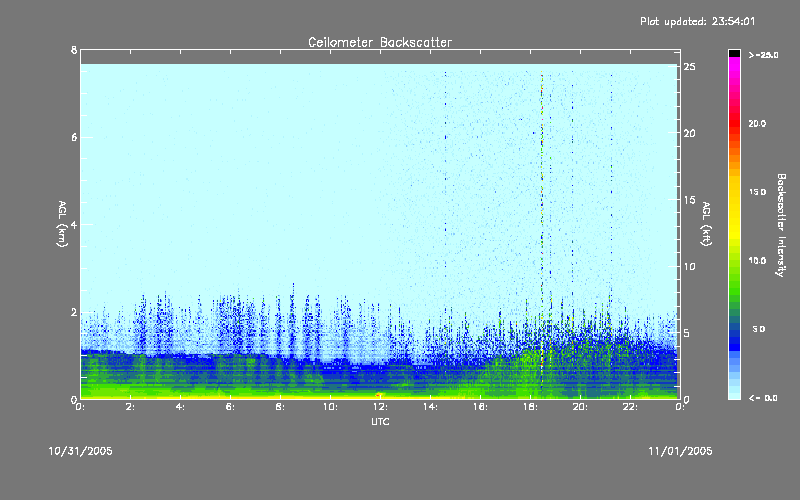Click the 6 km tick label on left axis
The width and height of the screenshot is (800, 500).
pos(74,137)
